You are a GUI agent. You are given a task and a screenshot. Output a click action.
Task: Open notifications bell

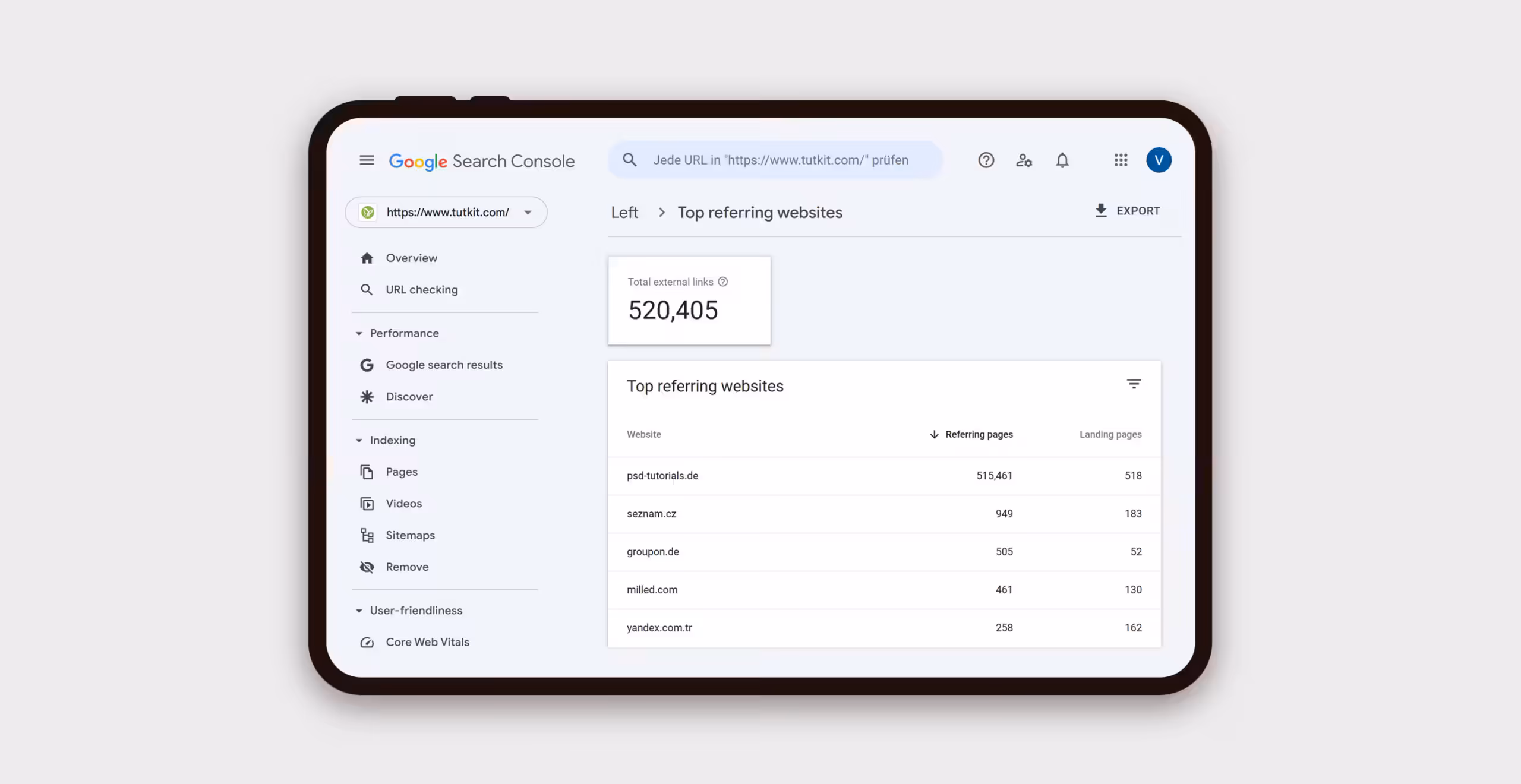tap(1062, 160)
